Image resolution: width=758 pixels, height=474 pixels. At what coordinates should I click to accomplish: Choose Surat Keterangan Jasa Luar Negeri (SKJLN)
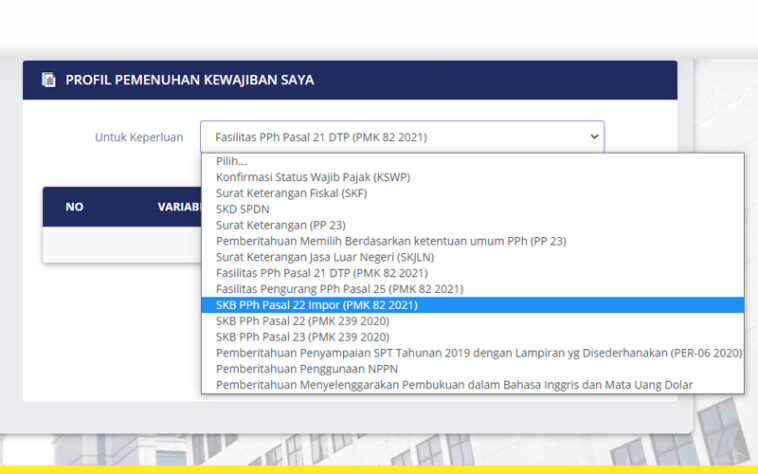tap(473, 257)
